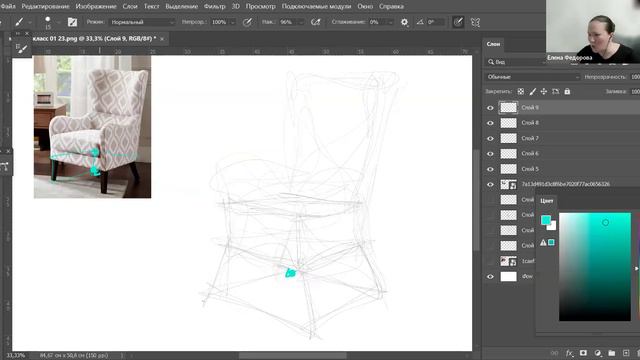
Task: Click the Сглаживание 0% smoothing field
Action: click(378, 22)
